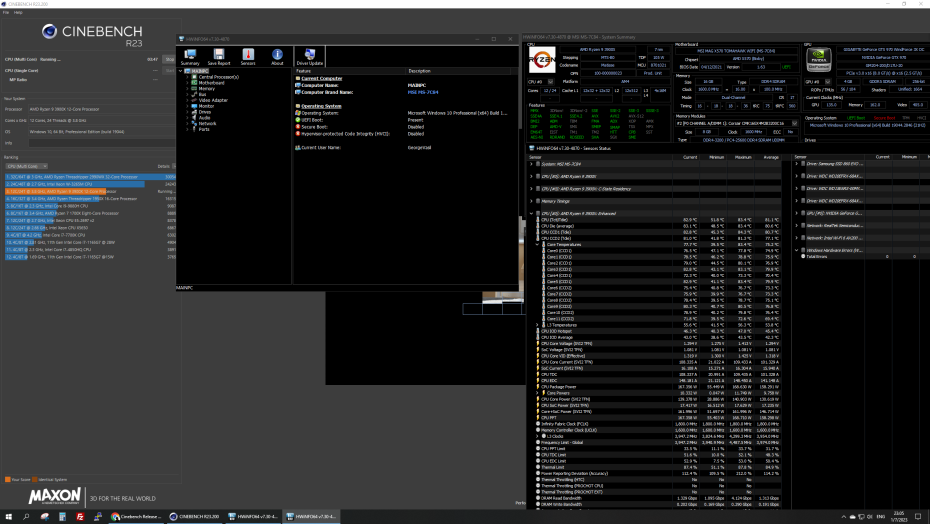
Task: Select the Ryzen 7 1700X ranking entry
Action: (x=90, y=213)
